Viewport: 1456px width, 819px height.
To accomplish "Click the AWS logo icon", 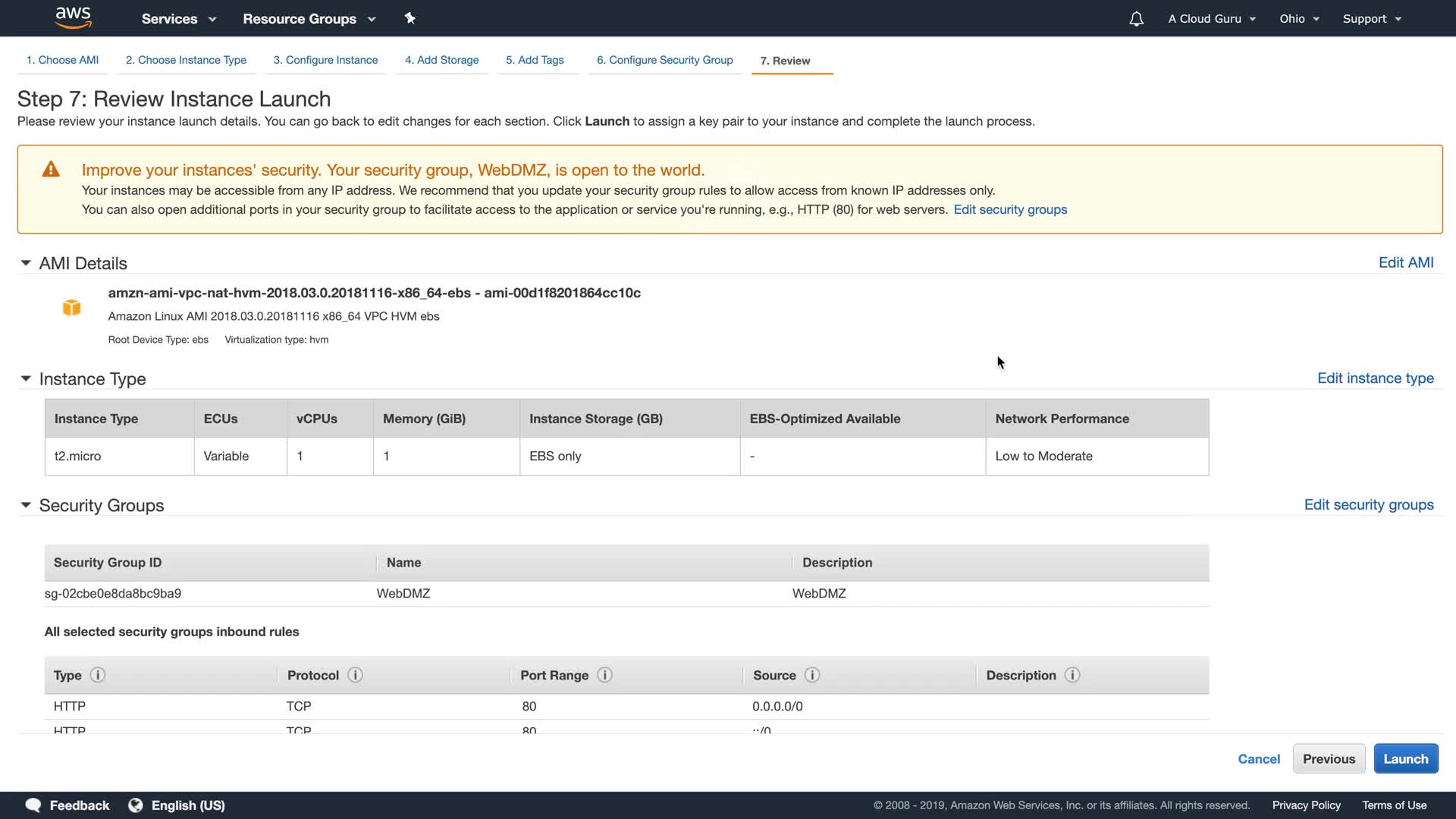I will coord(74,17).
